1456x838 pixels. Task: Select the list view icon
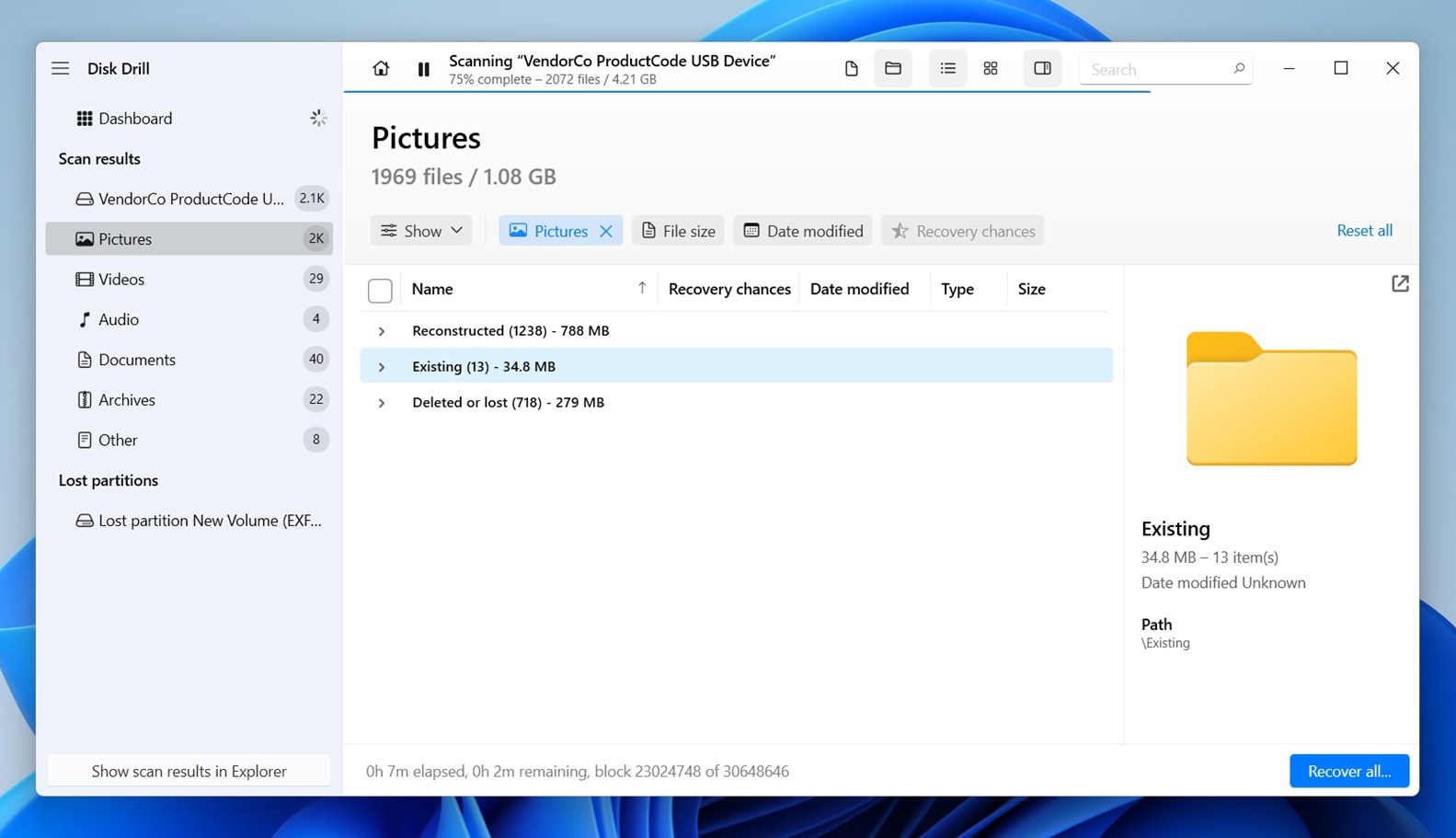[947, 69]
